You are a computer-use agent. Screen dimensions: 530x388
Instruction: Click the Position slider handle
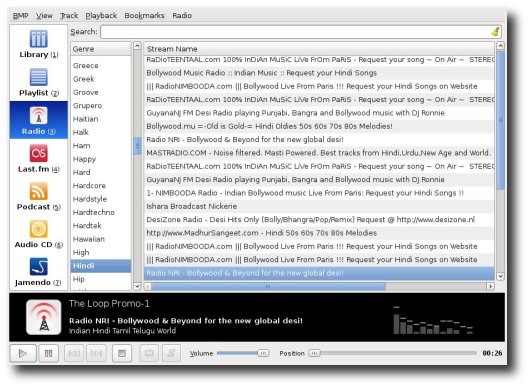point(314,353)
